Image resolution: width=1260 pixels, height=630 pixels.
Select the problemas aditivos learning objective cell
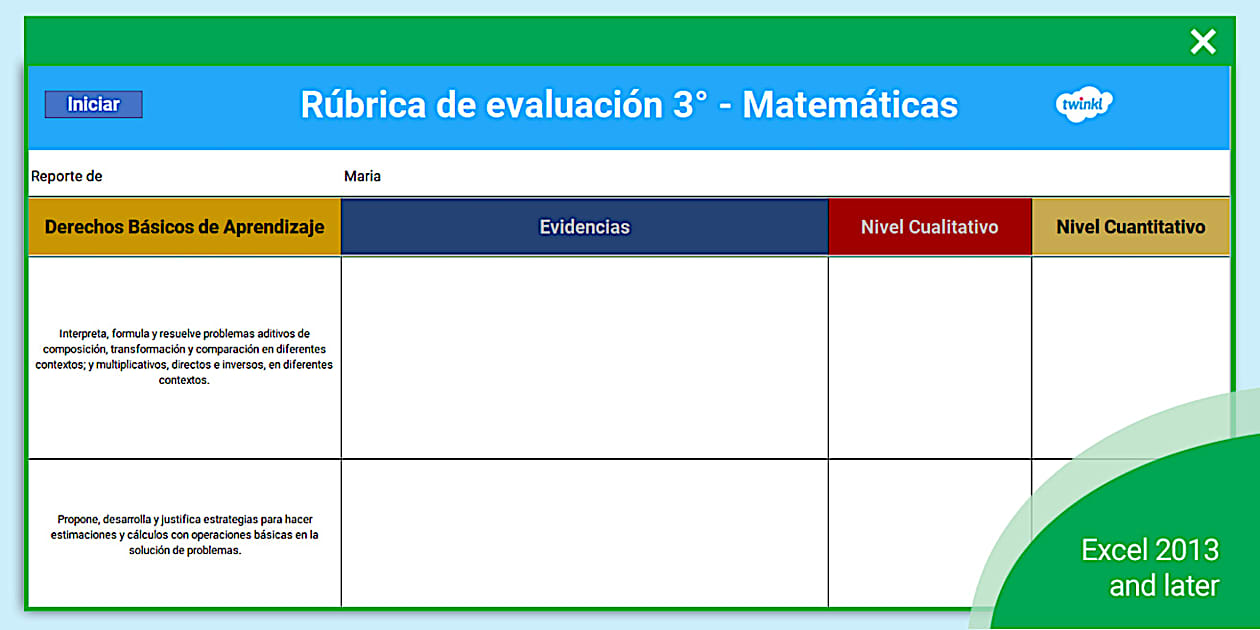(184, 355)
